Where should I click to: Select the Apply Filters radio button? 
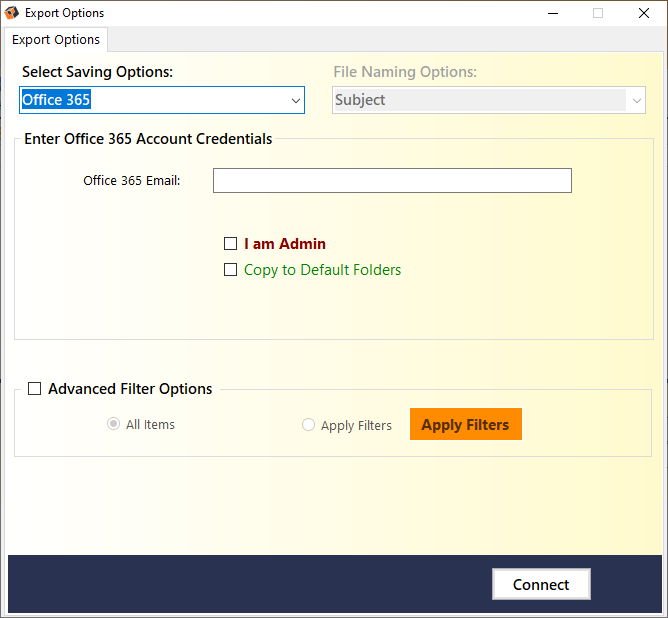[x=308, y=425]
